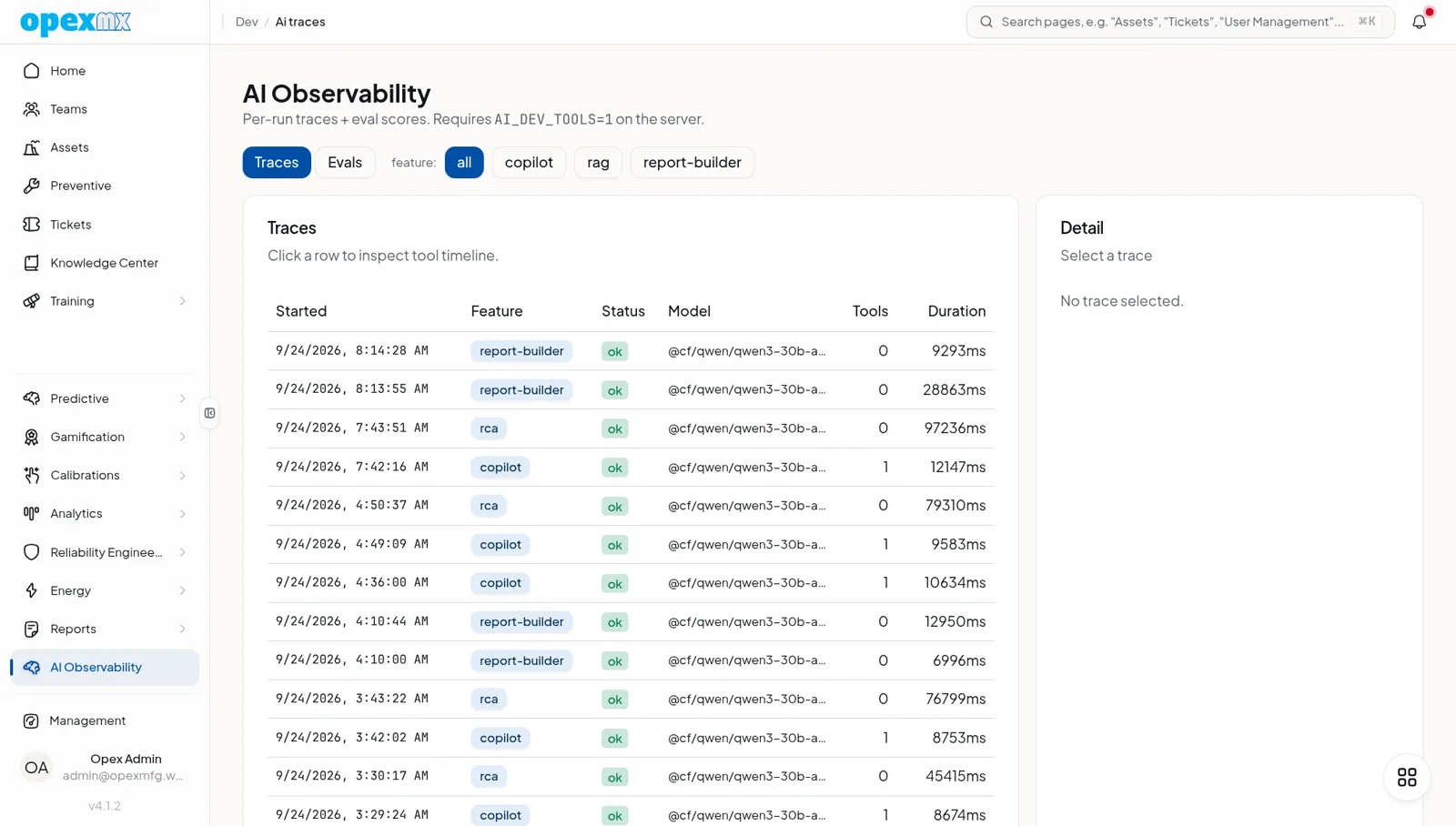1456x826 pixels.
Task: Click the AI Observability sidebar icon
Action: click(32, 667)
